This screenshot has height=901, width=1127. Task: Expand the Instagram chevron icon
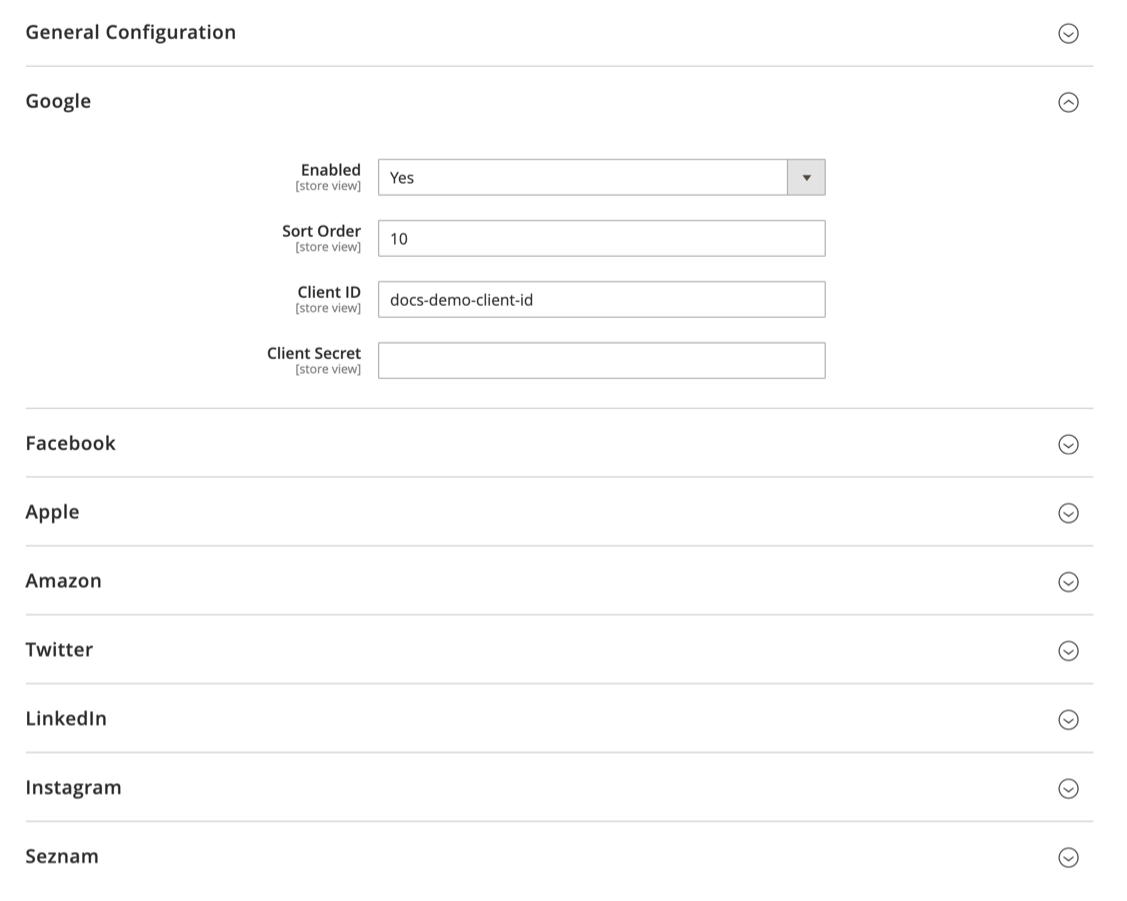click(1068, 789)
